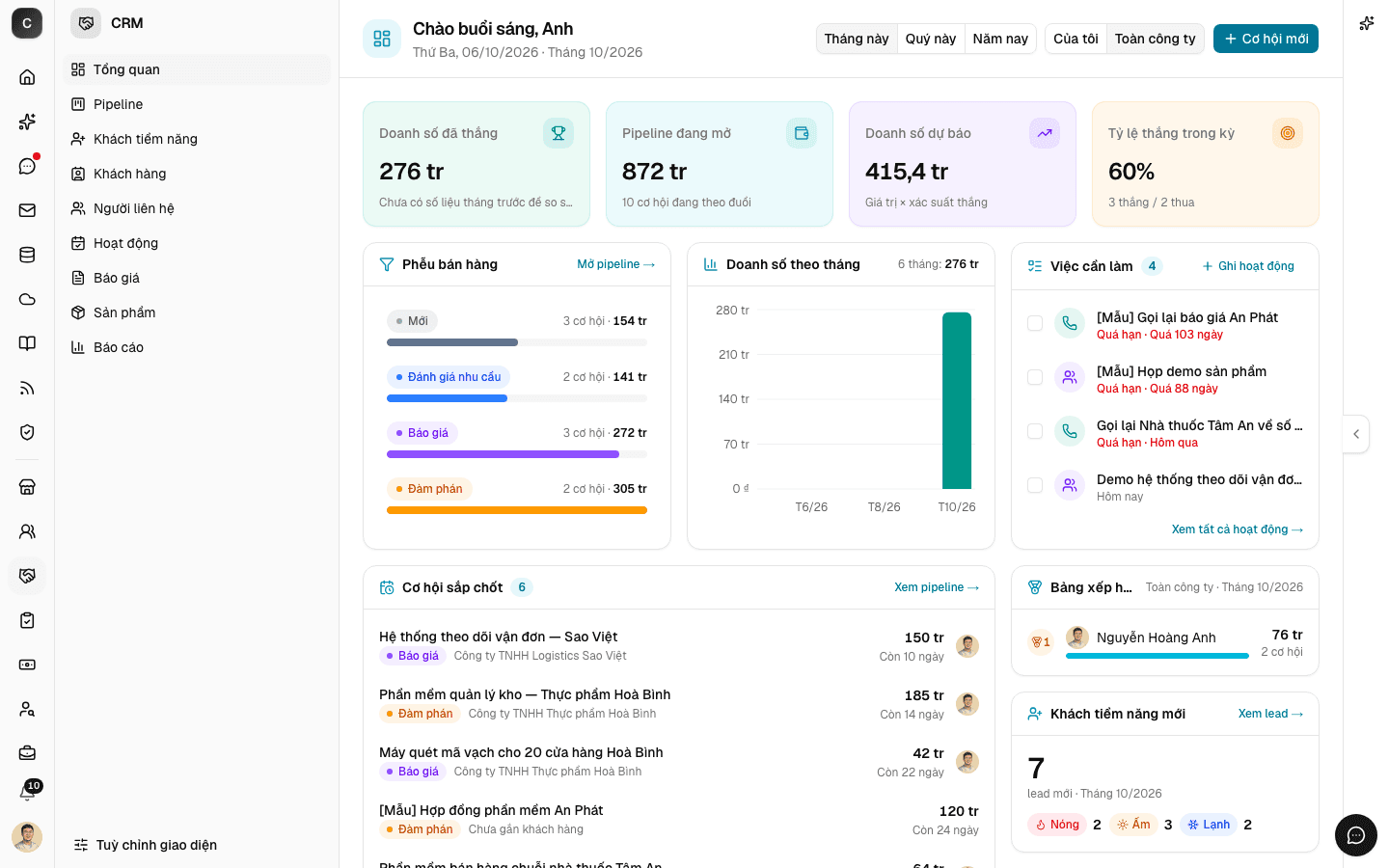This screenshot has width=1389, height=868.
Task: Go to Pipeline in the CRM sidebar
Action: click(x=197, y=104)
